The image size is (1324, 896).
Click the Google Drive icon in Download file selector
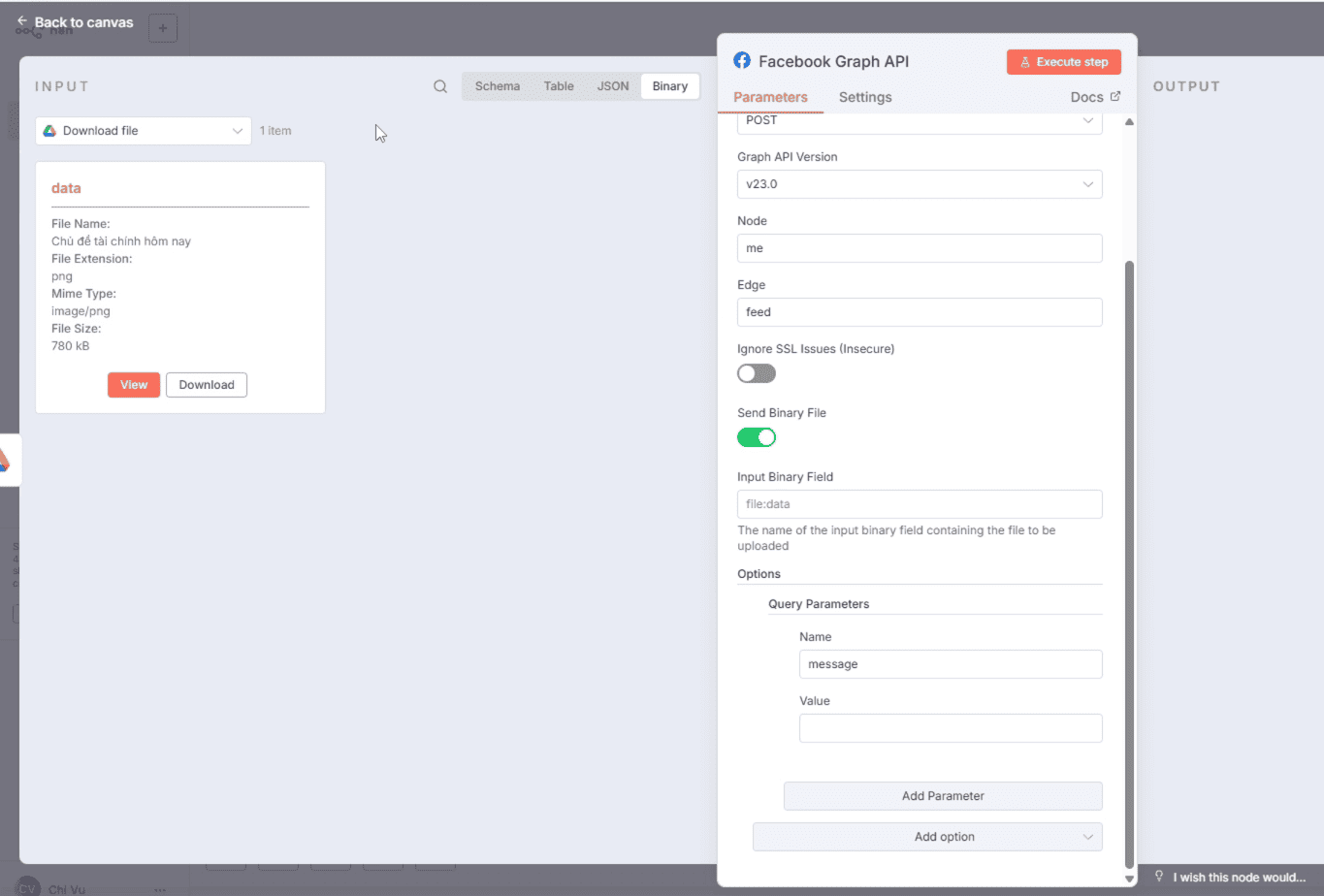click(x=49, y=131)
